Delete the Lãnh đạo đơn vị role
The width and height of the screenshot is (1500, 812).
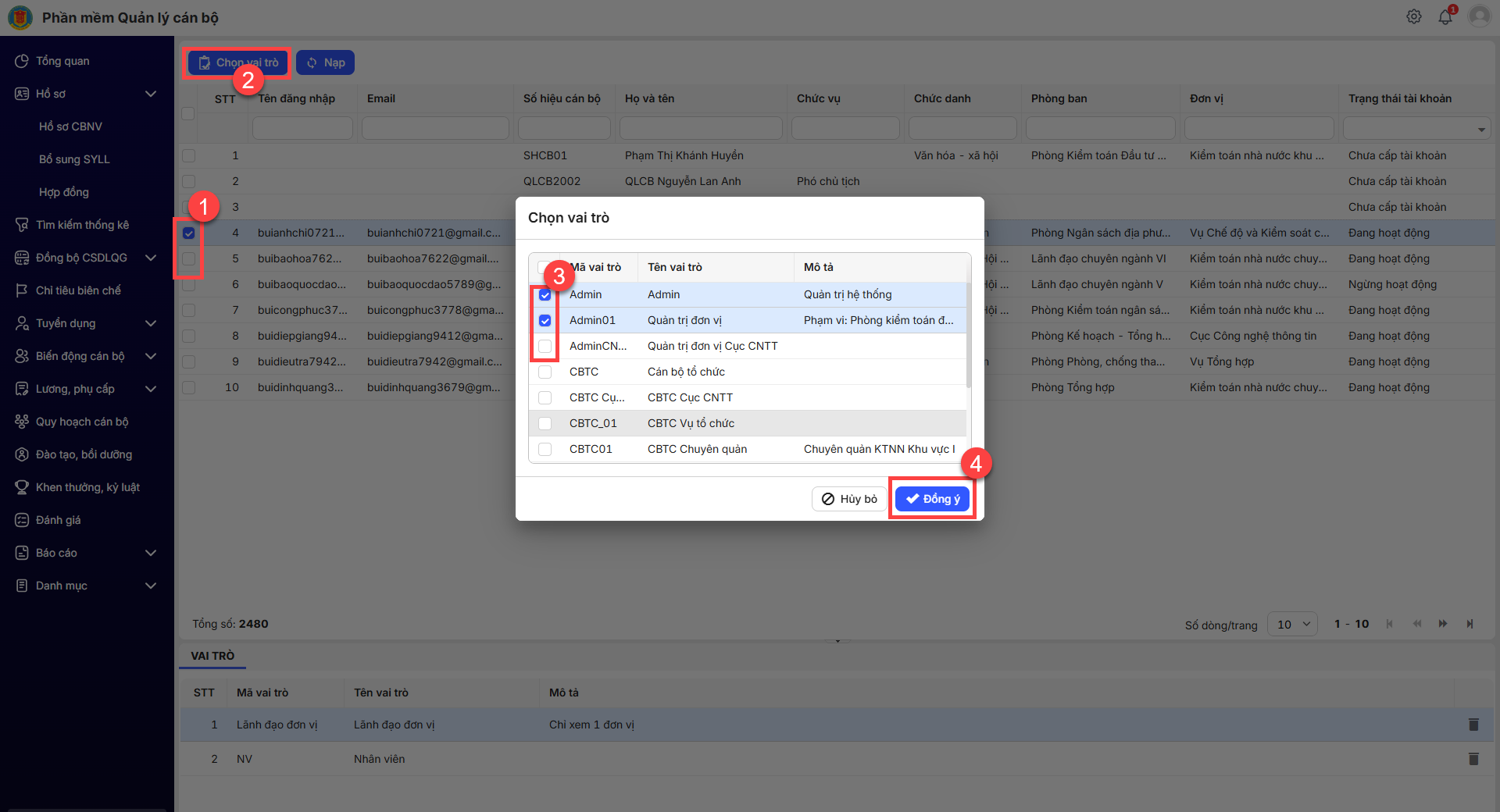(1473, 725)
